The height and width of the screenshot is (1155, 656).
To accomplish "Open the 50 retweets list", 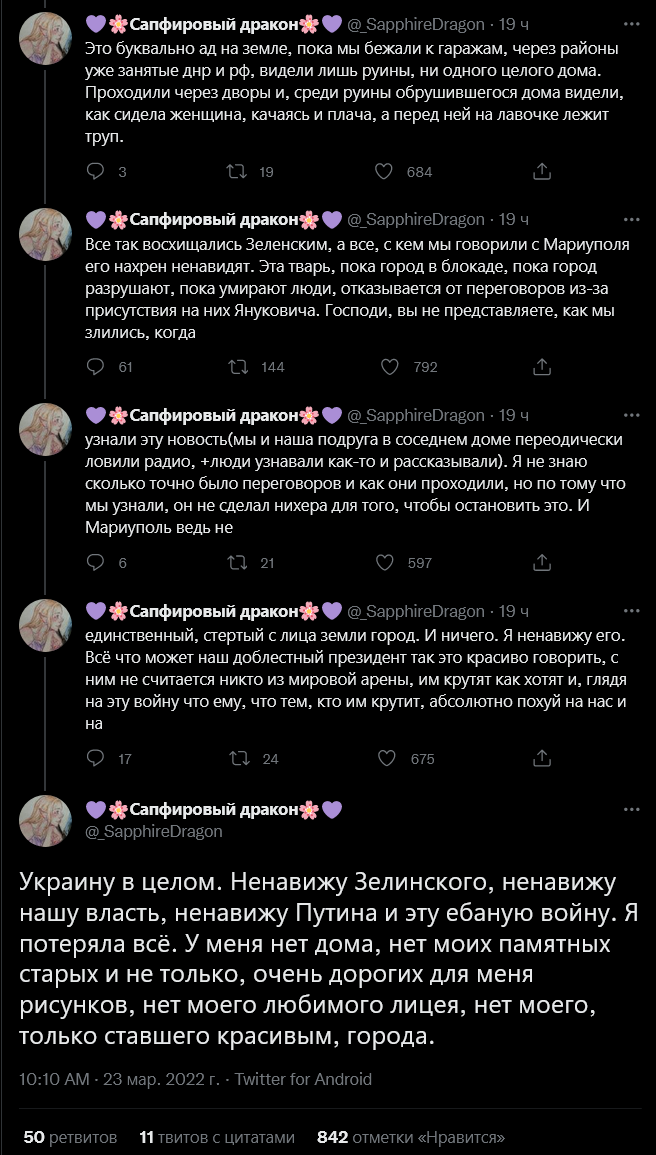I will click(x=70, y=1137).
